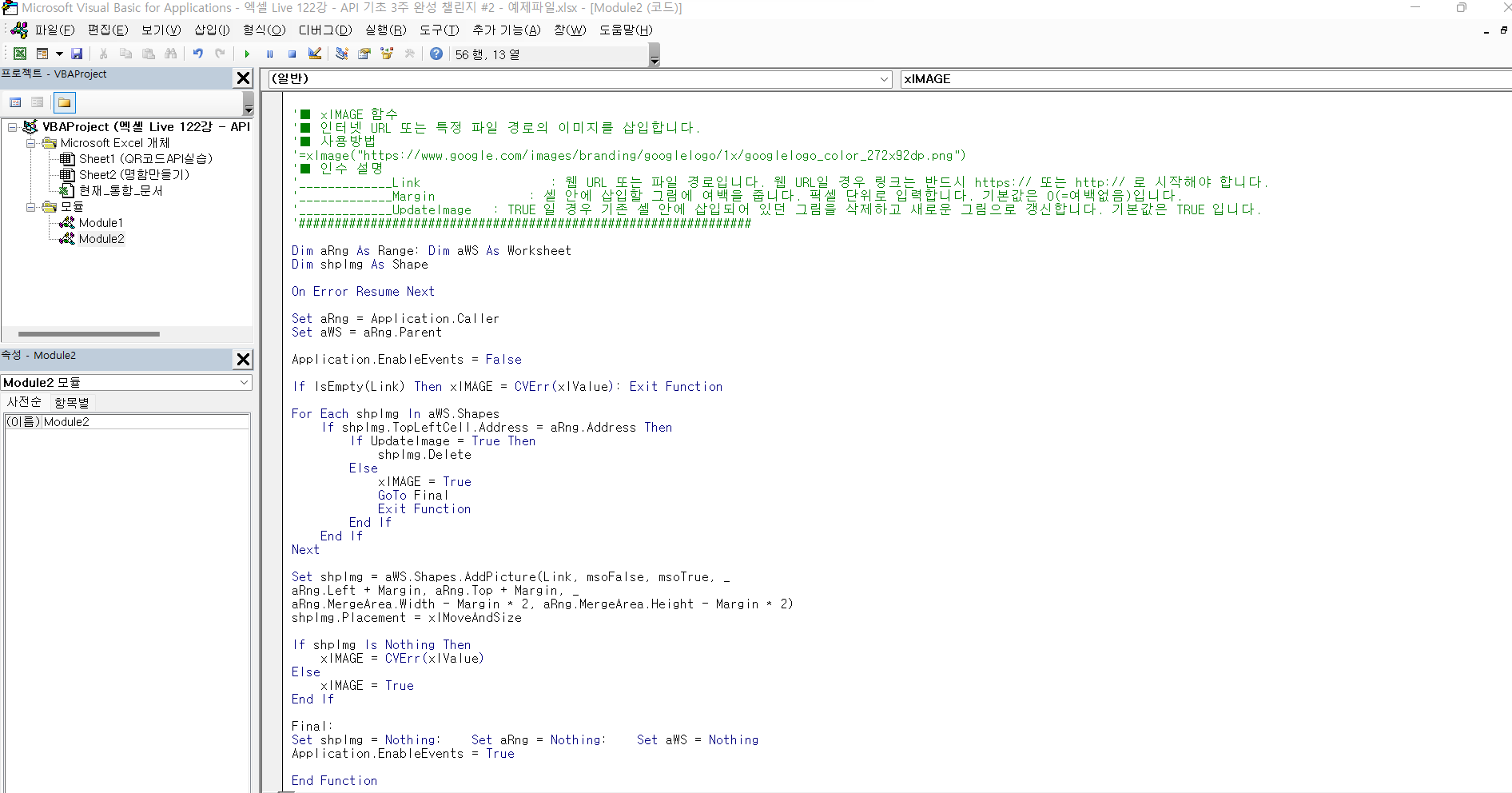This screenshot has width=1512, height=793.
Task: Open the 추가 기능(A) menu
Action: point(506,30)
